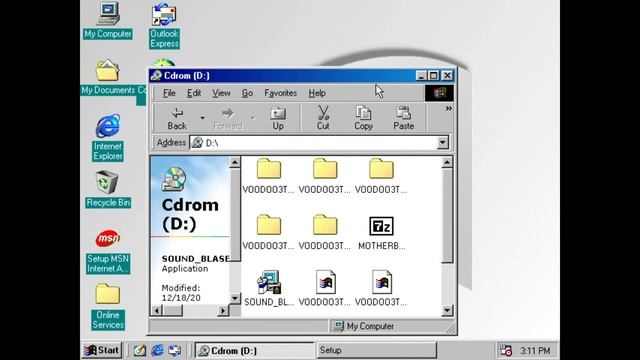This screenshot has width=640, height=360.
Task: Open the File menu
Action: point(169,93)
